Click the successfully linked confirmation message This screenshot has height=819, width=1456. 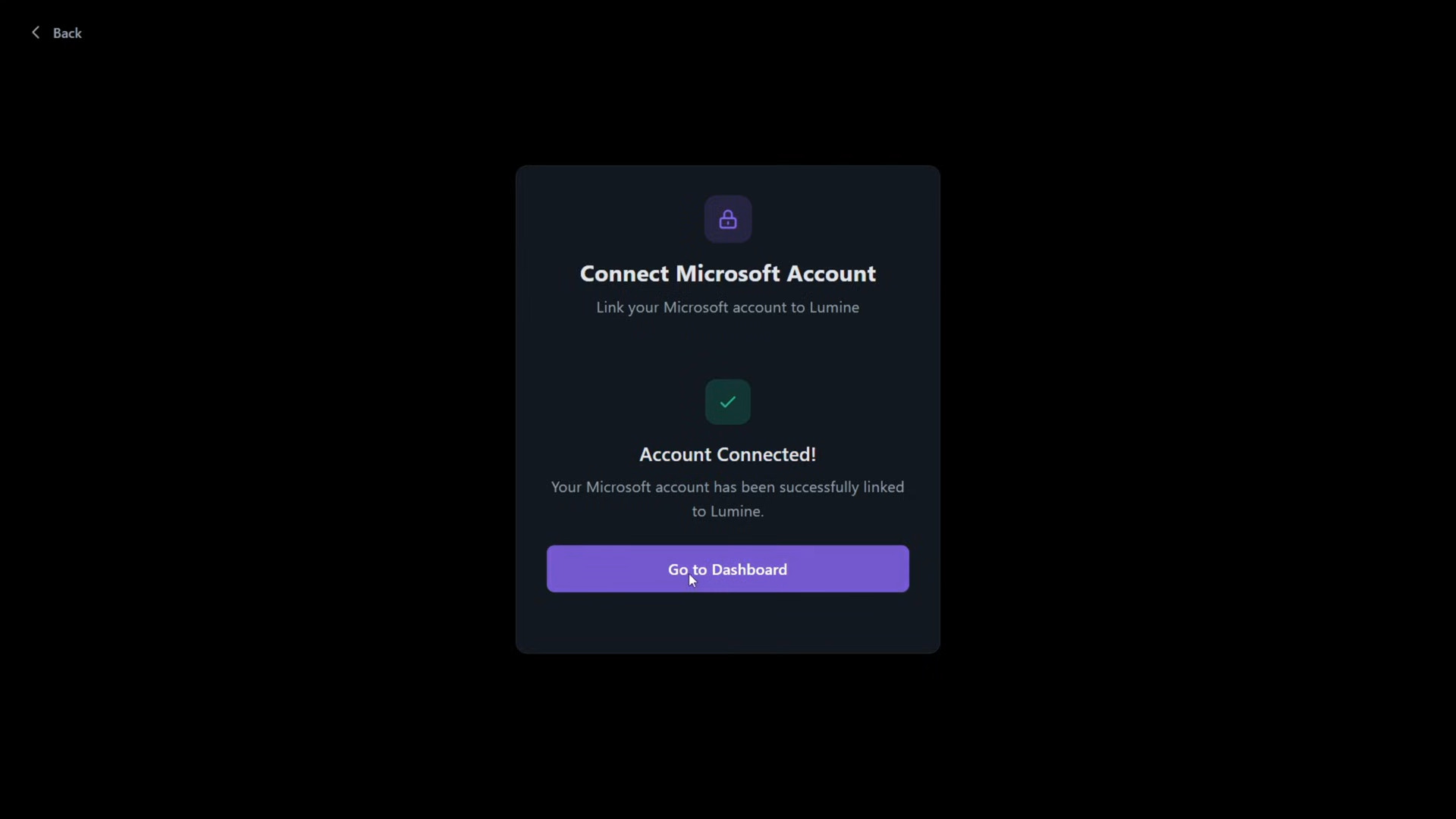pos(728,499)
